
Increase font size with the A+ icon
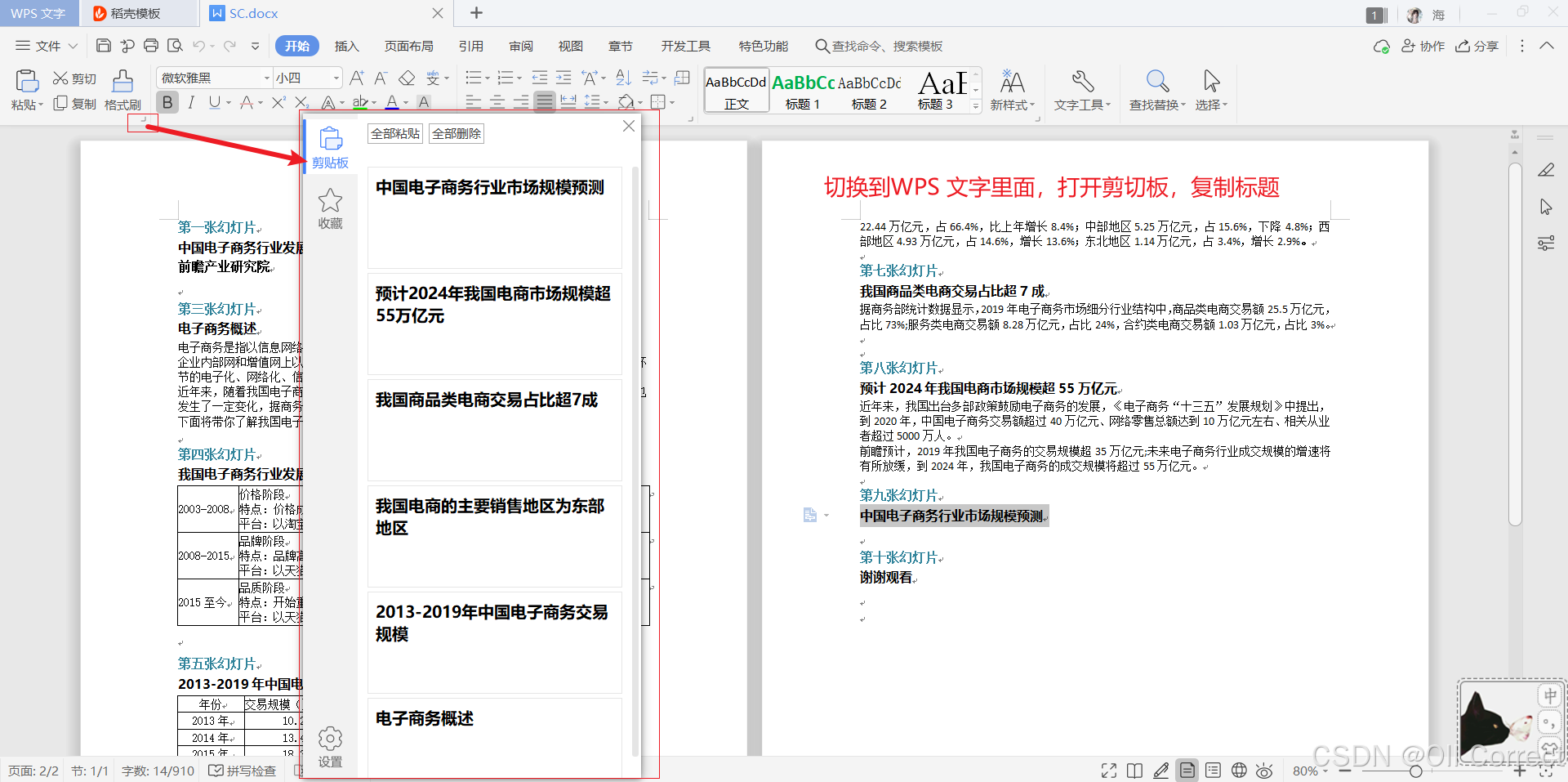357,78
